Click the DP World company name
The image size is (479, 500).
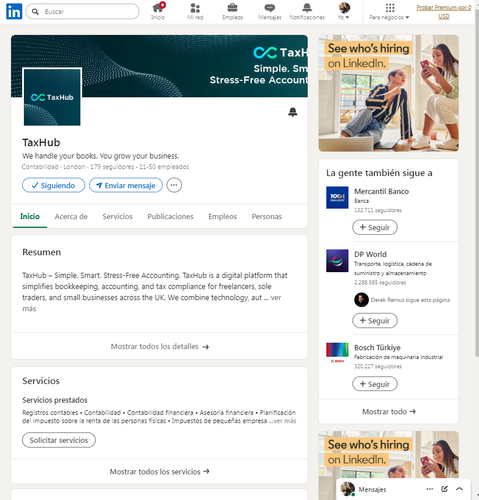370,254
